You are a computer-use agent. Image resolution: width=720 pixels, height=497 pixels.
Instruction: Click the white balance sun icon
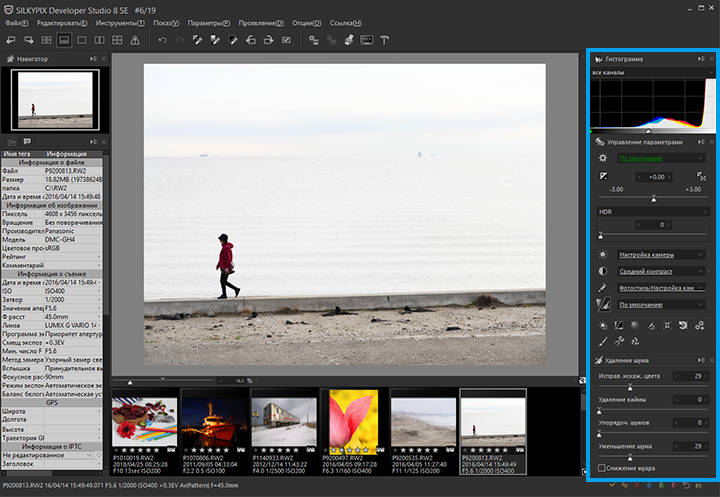[603, 254]
